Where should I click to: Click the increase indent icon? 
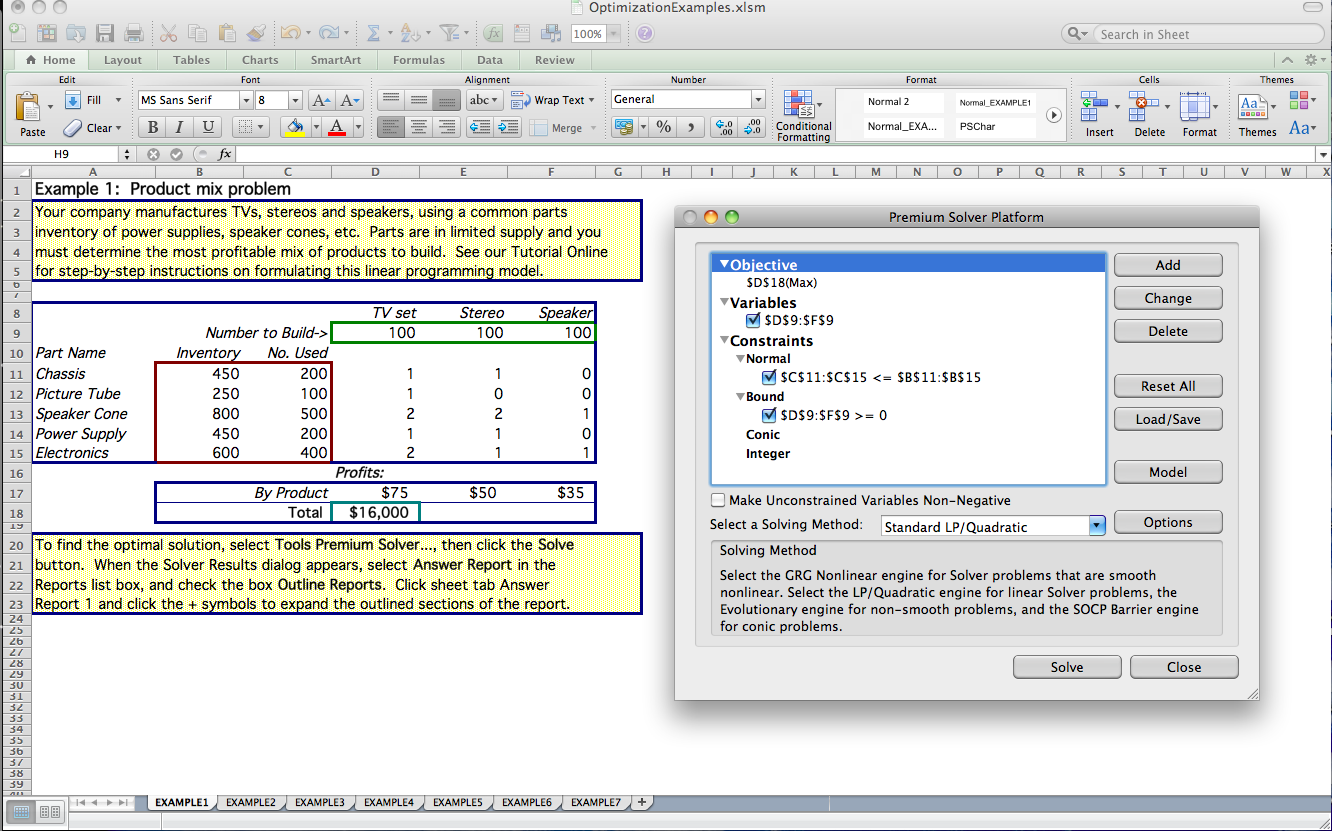tap(508, 127)
